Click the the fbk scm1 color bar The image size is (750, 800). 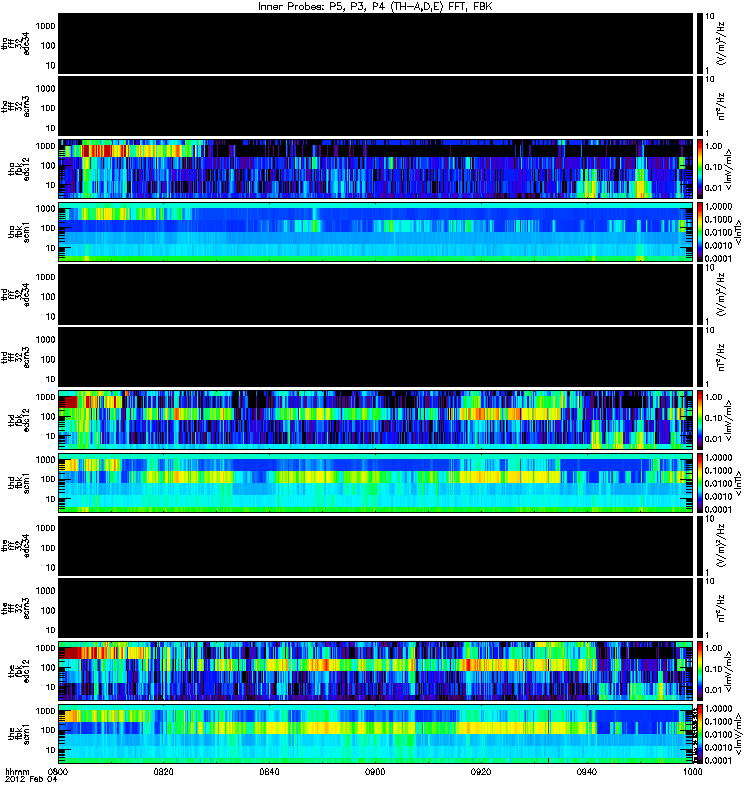pos(700,734)
